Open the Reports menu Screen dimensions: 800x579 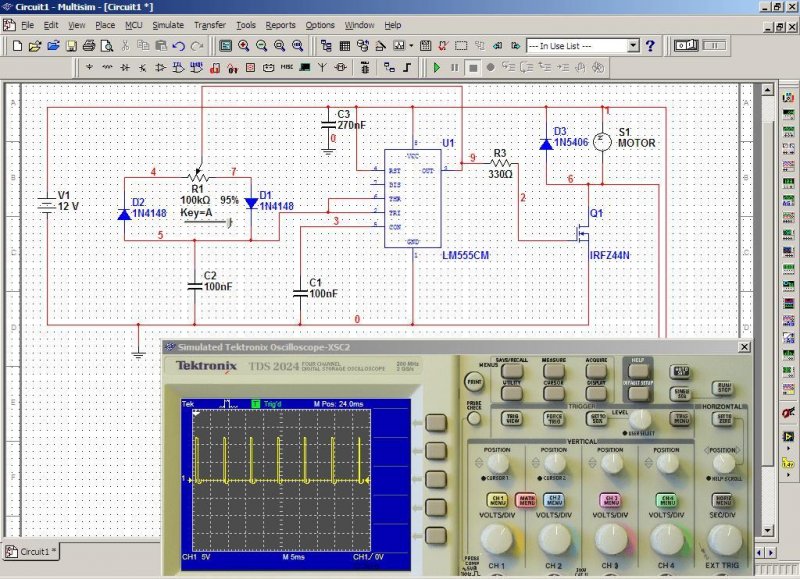280,25
